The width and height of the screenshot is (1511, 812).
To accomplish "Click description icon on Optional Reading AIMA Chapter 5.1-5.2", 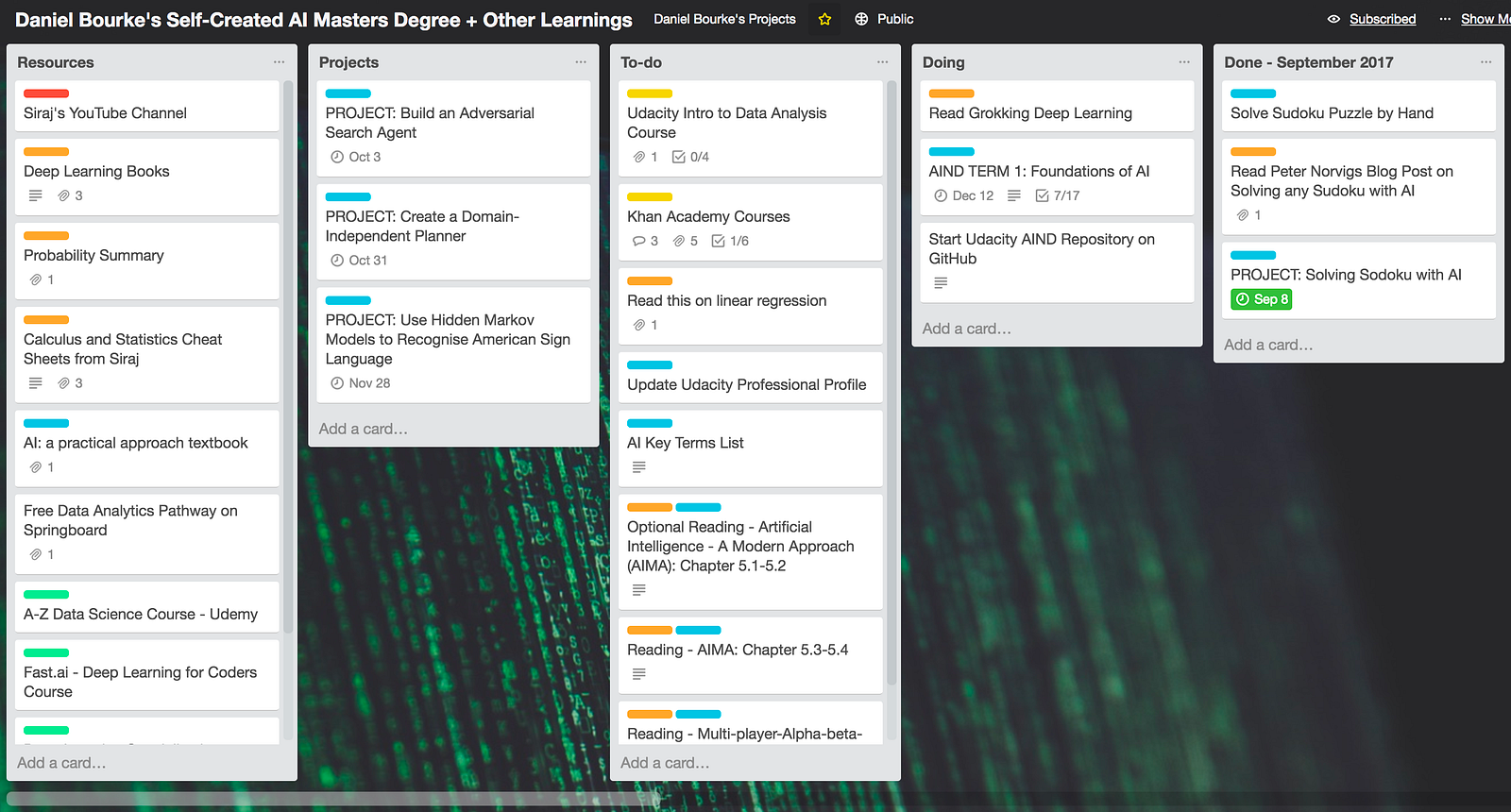I will click(639, 590).
